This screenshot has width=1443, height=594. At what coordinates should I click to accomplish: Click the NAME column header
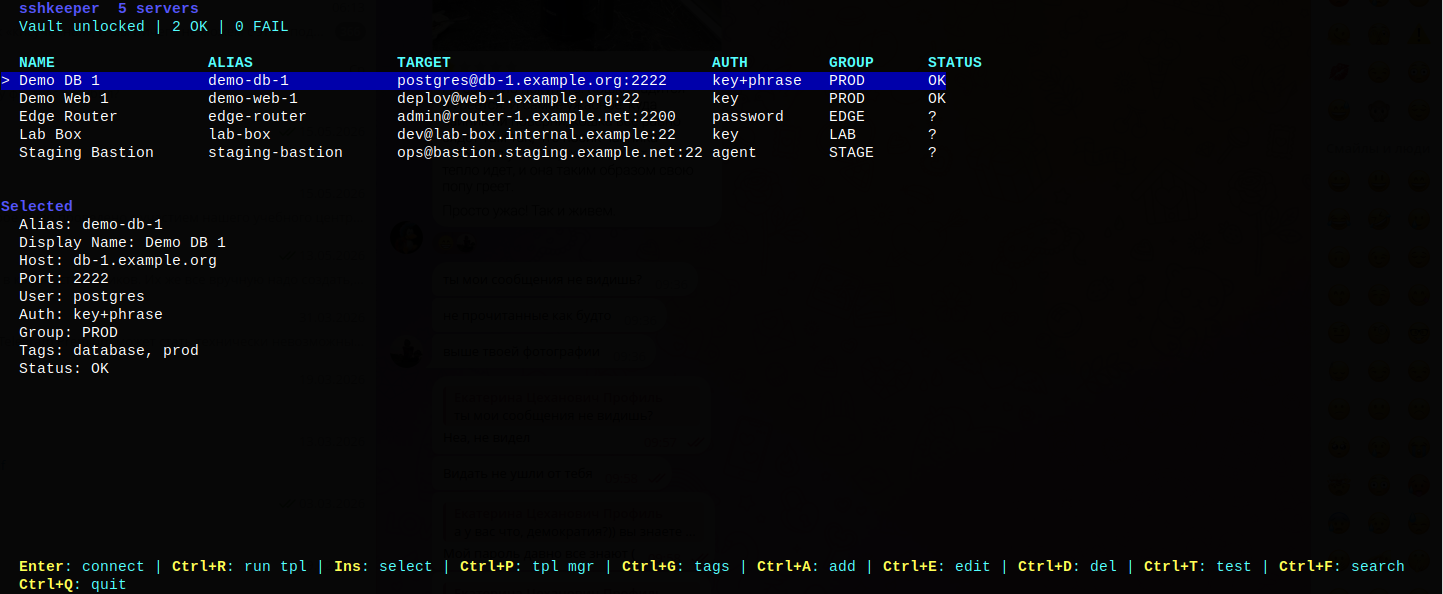[x=37, y=62]
